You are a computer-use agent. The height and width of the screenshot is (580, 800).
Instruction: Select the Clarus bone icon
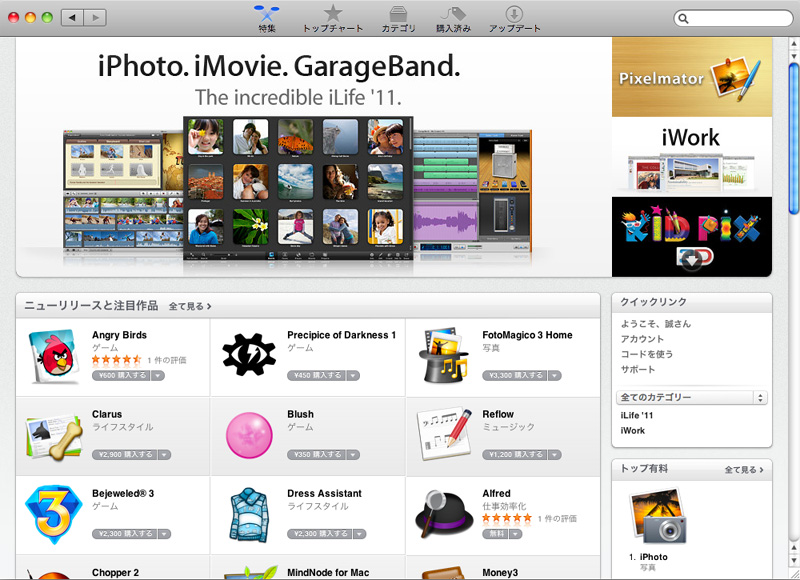[x=53, y=436]
